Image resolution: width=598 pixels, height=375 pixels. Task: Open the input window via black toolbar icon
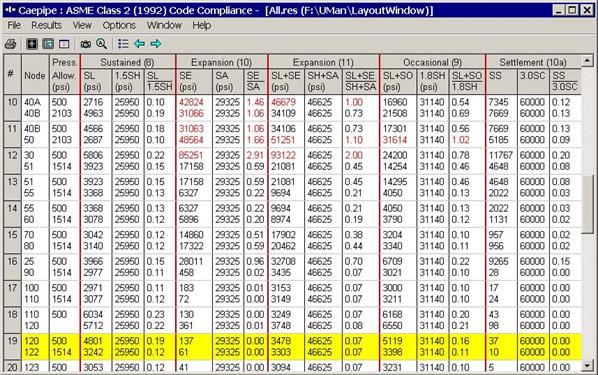click(x=32, y=44)
